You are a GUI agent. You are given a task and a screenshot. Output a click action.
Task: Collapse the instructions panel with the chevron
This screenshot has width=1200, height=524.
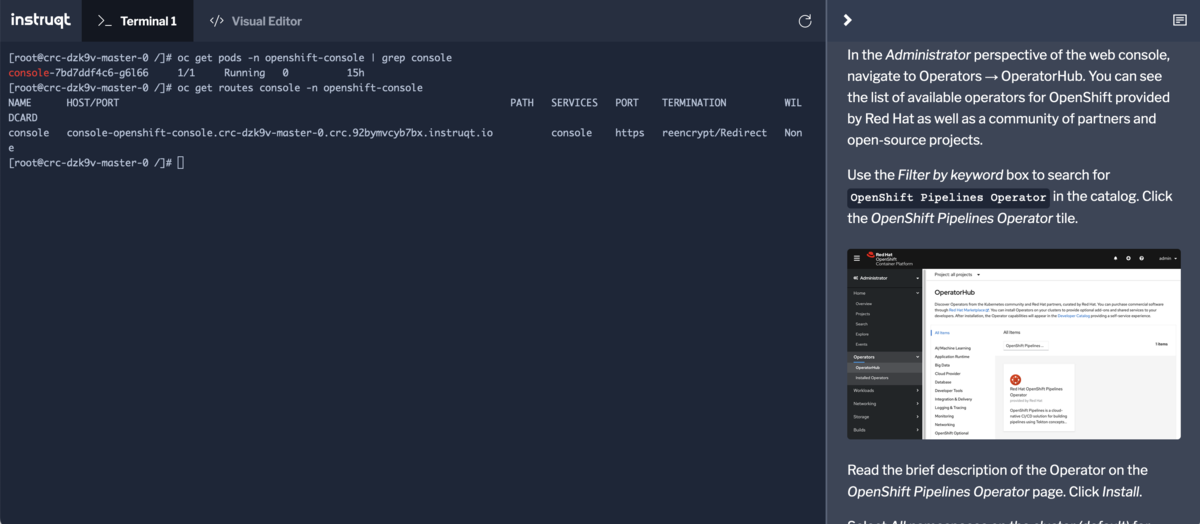(847, 20)
